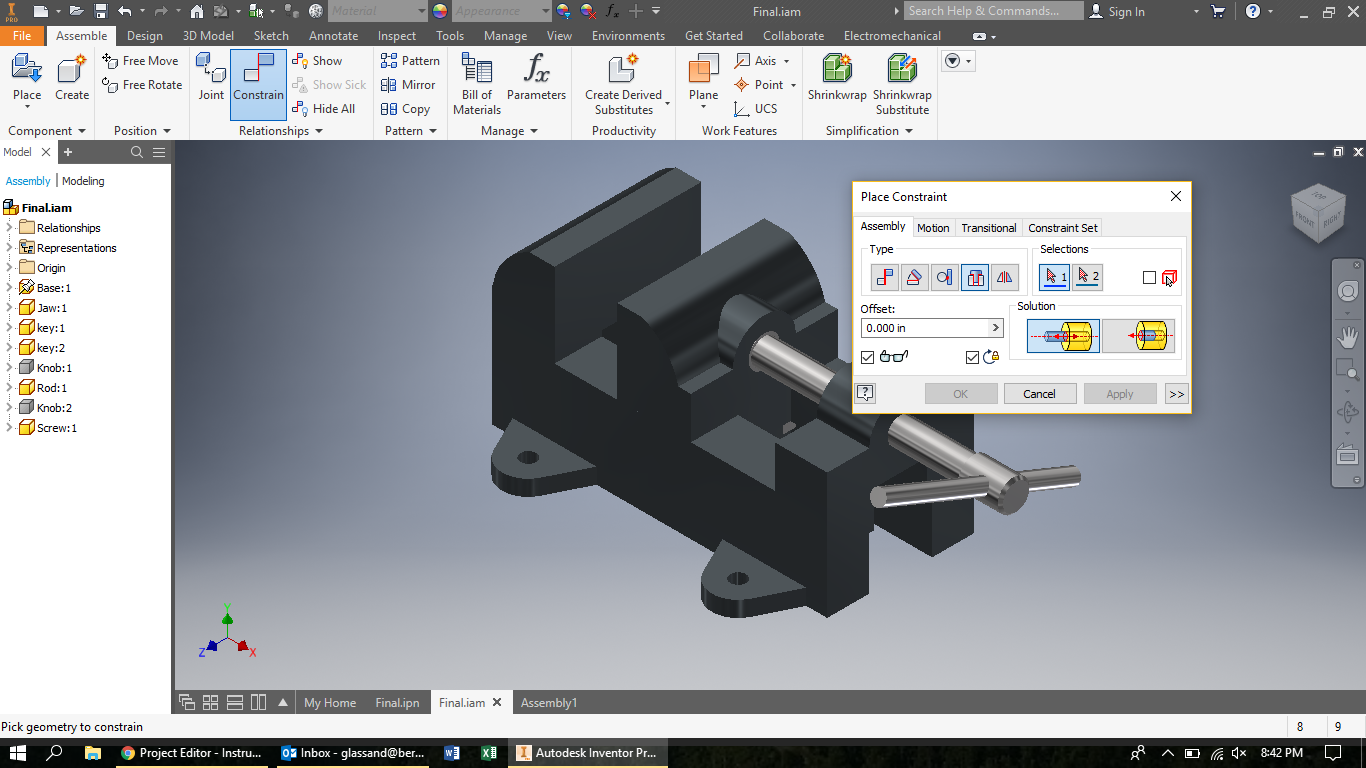Switch to the Motion tab
Screen dimensions: 1366x768
[933, 228]
